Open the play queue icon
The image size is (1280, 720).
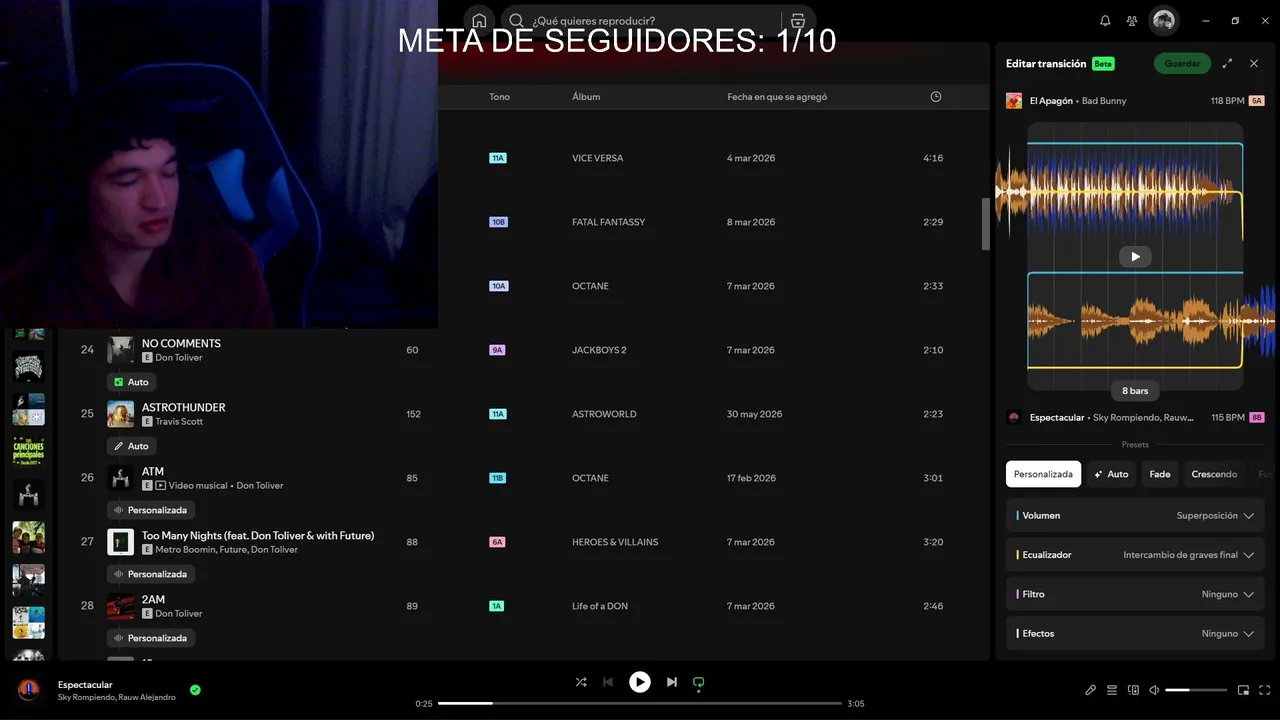(x=1112, y=690)
